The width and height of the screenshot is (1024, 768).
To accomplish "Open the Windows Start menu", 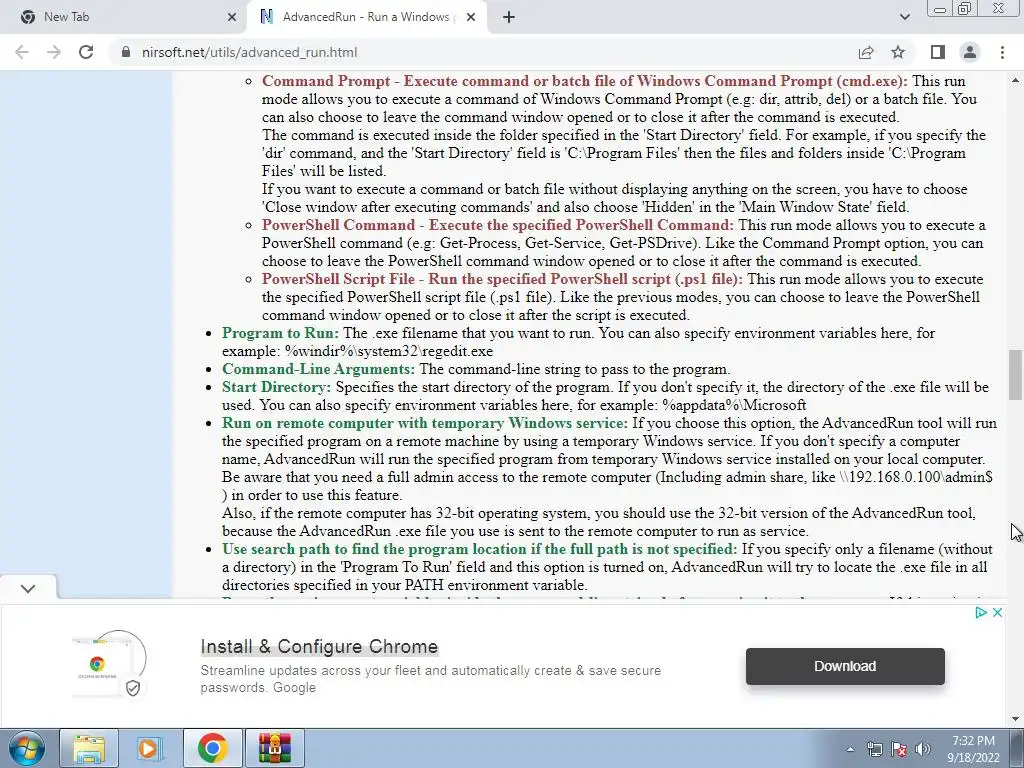I will [x=27, y=748].
